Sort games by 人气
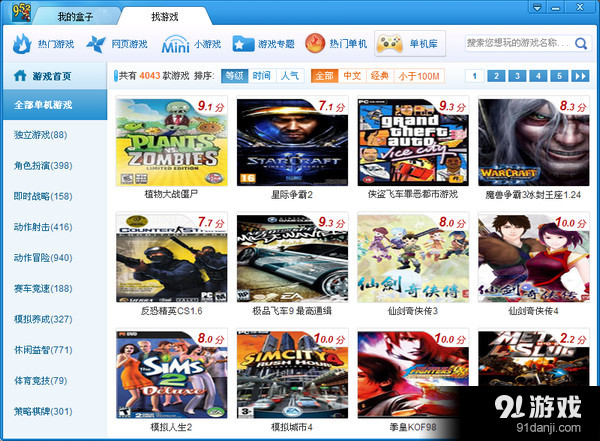This screenshot has width=600, height=441. [x=290, y=76]
